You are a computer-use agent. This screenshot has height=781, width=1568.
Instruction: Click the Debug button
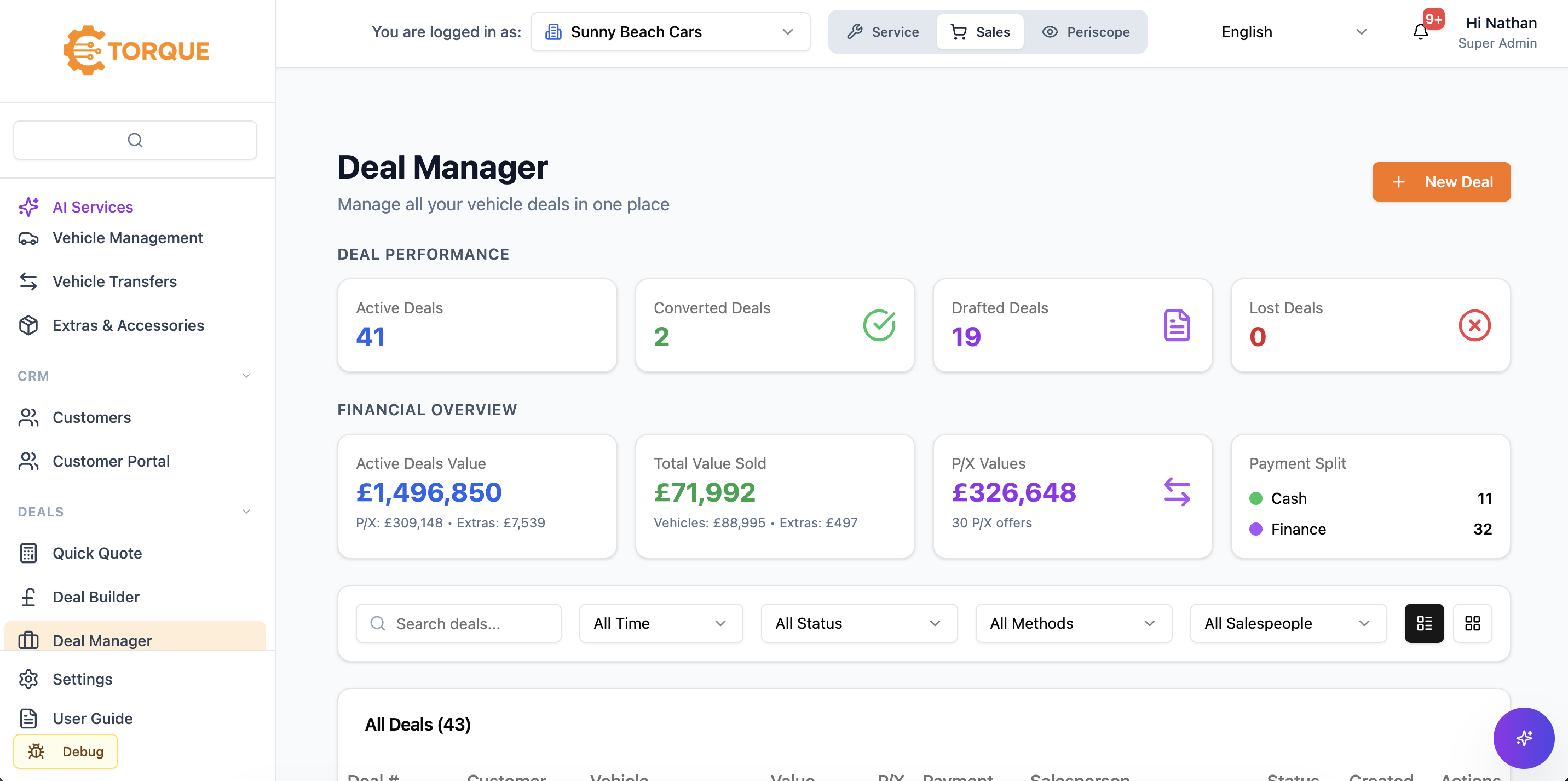click(x=66, y=751)
